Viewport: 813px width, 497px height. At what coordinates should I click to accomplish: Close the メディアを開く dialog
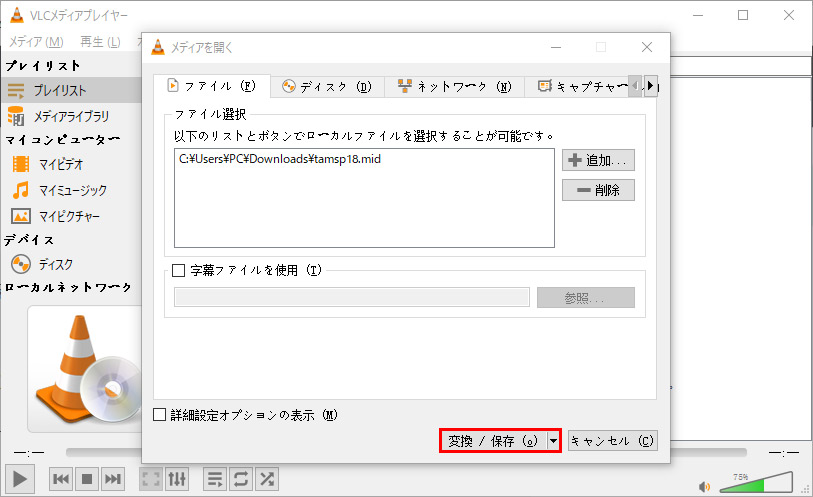coord(647,47)
